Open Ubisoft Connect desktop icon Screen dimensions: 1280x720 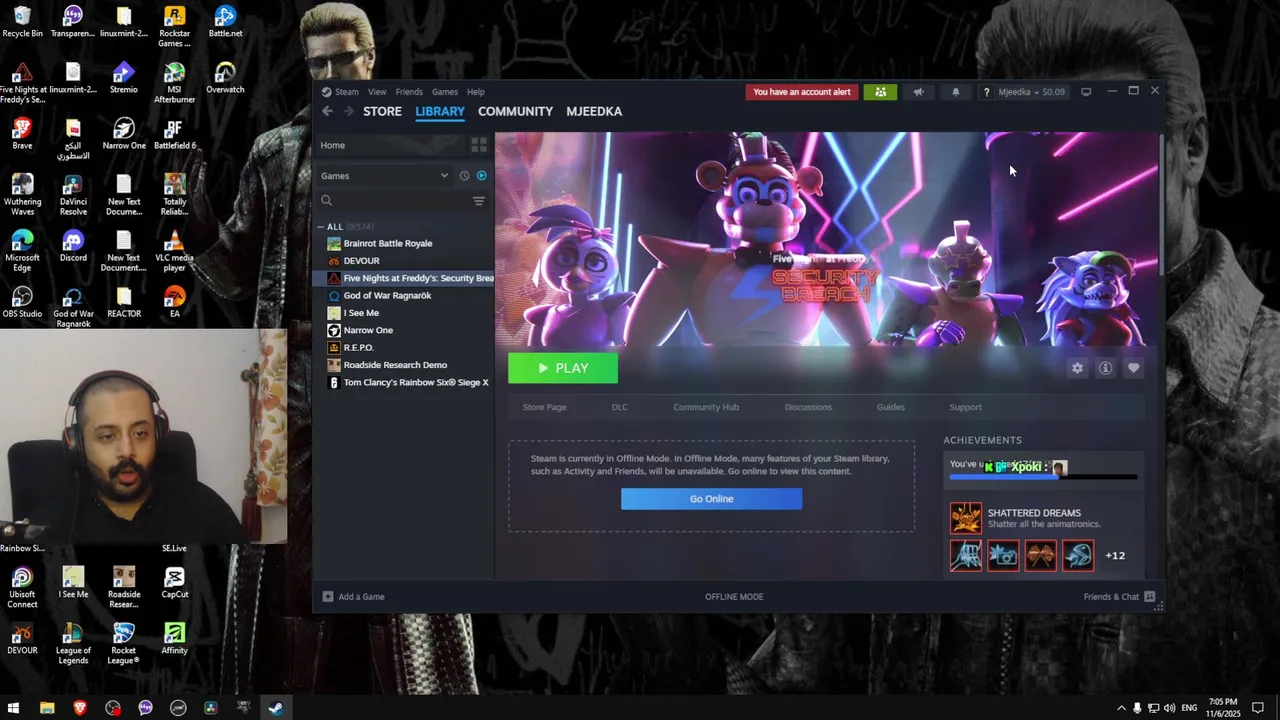point(22,588)
